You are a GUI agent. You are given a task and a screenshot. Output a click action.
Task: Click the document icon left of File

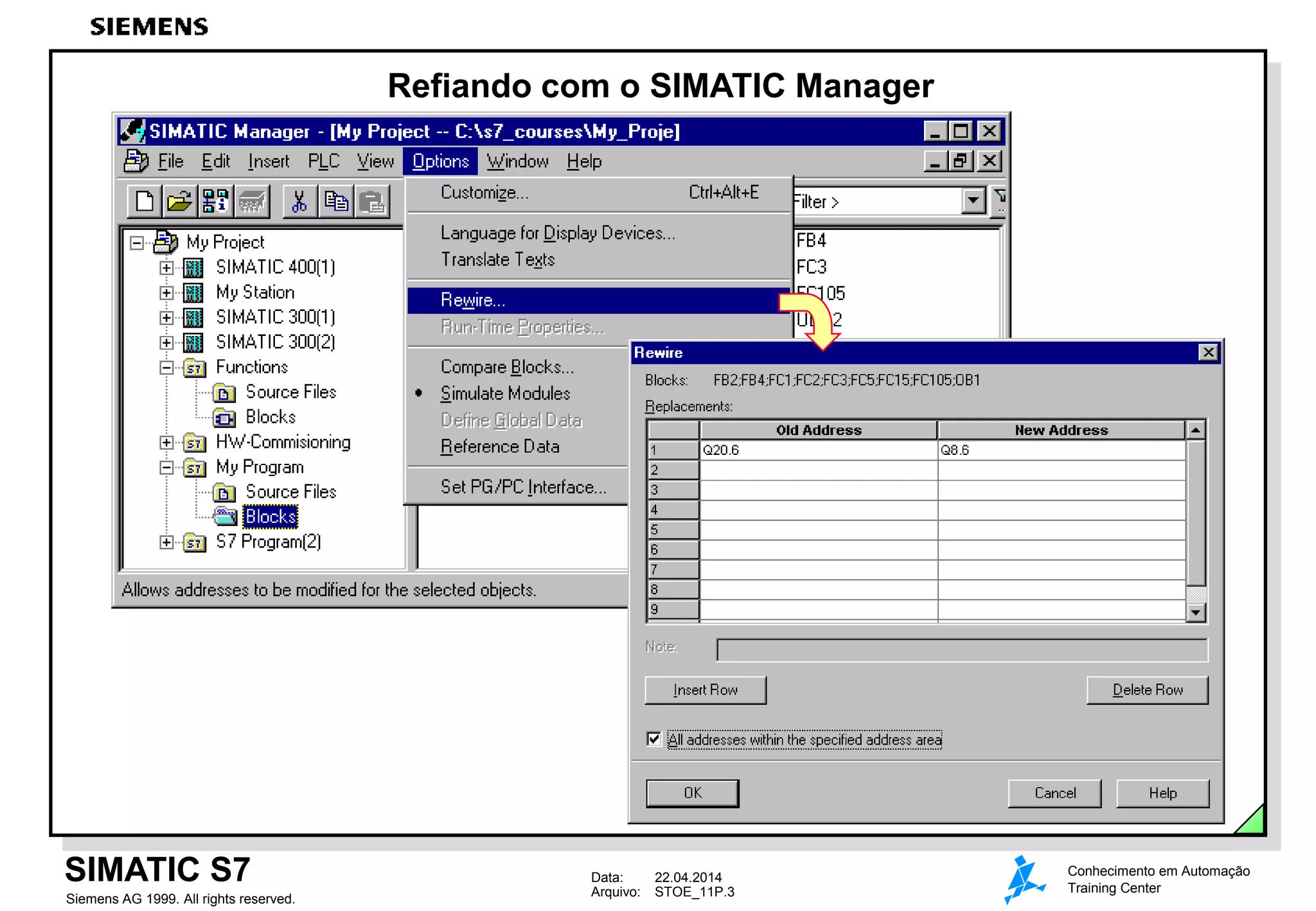pyautogui.click(x=136, y=161)
